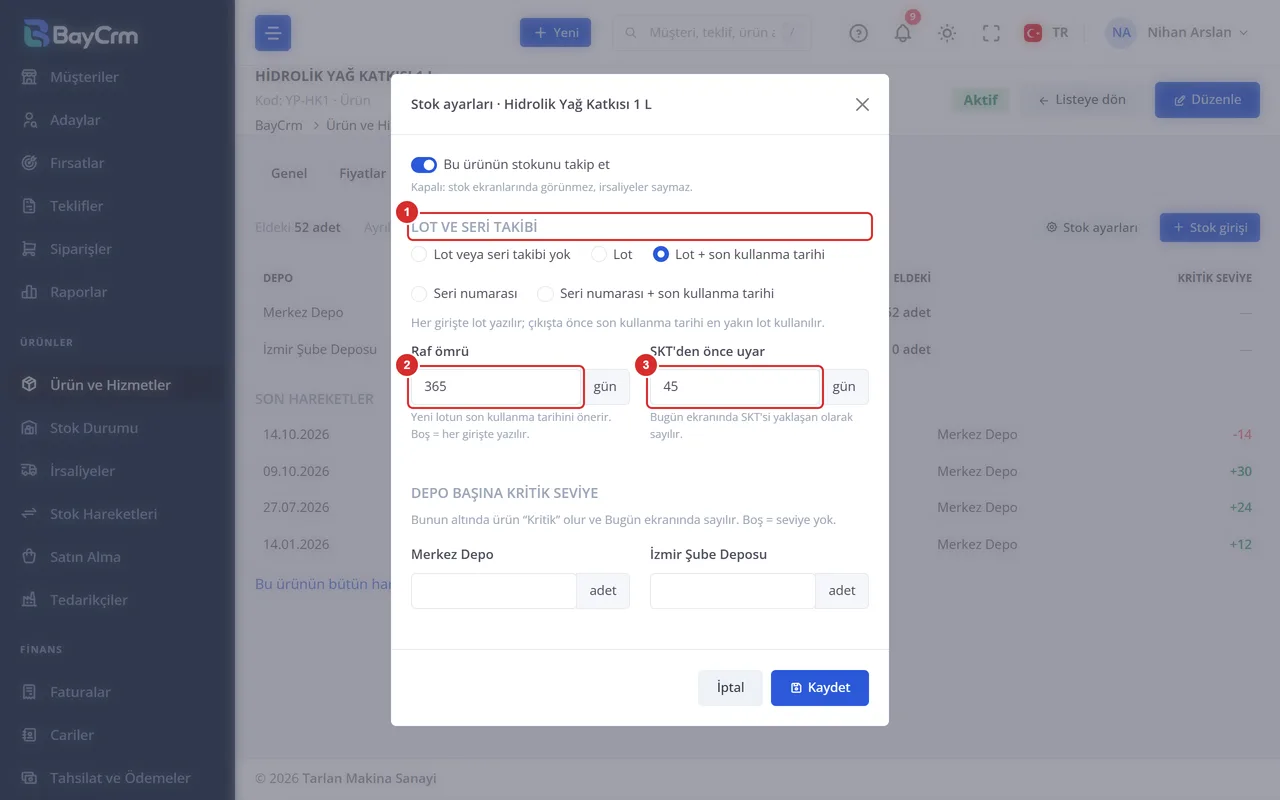
Task: Switch to the Fiyatlar tab
Action: (x=362, y=173)
